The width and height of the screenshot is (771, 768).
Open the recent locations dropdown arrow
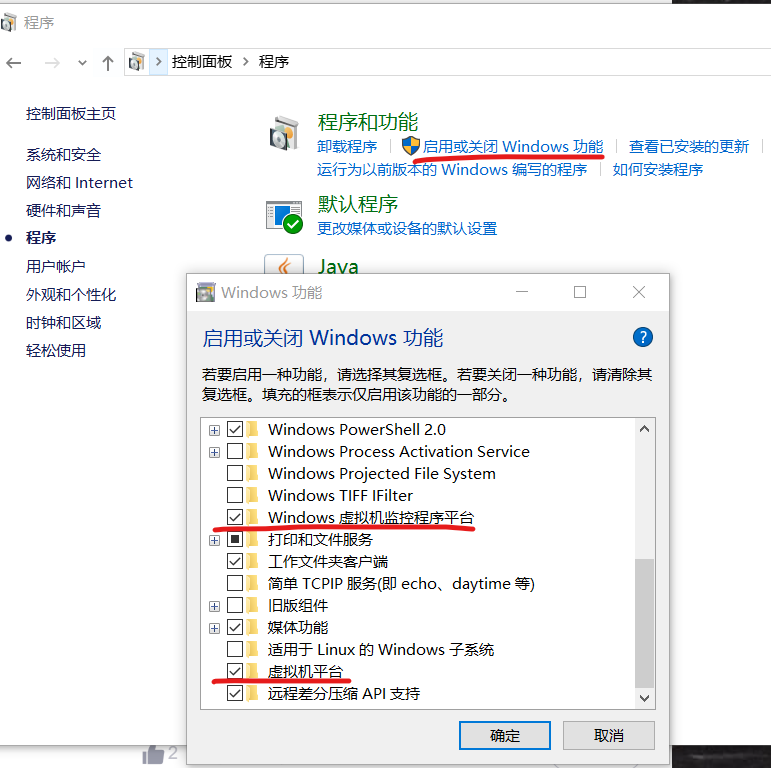pos(82,62)
